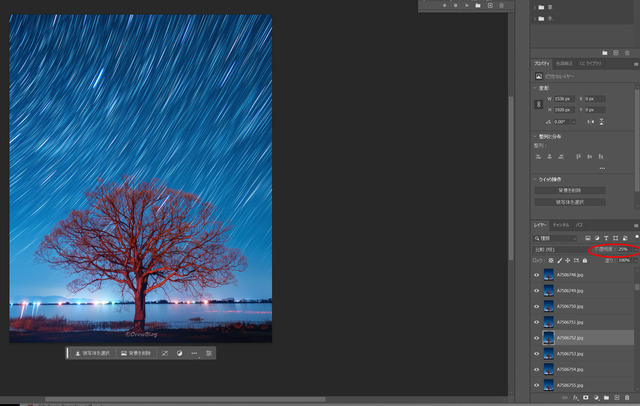
Task: Lock image pixels brush icon
Action: pos(560,260)
